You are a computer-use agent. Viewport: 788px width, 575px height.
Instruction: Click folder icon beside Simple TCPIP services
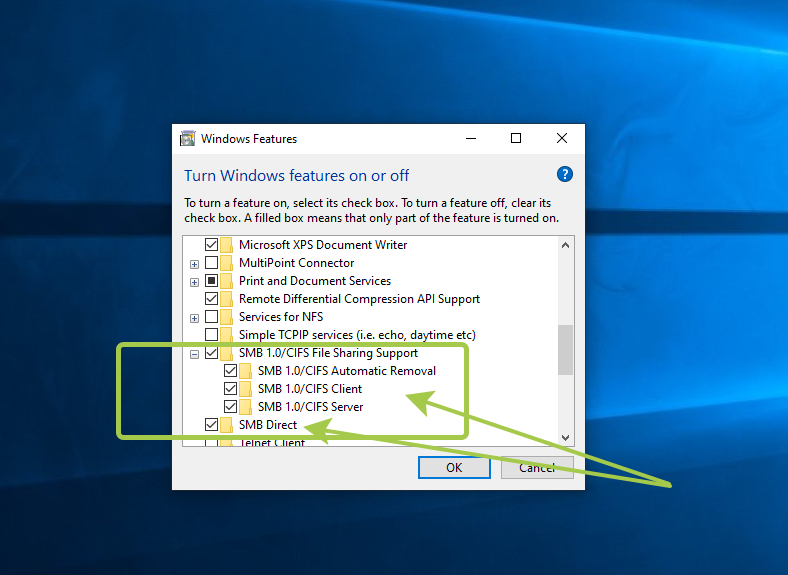click(x=227, y=335)
